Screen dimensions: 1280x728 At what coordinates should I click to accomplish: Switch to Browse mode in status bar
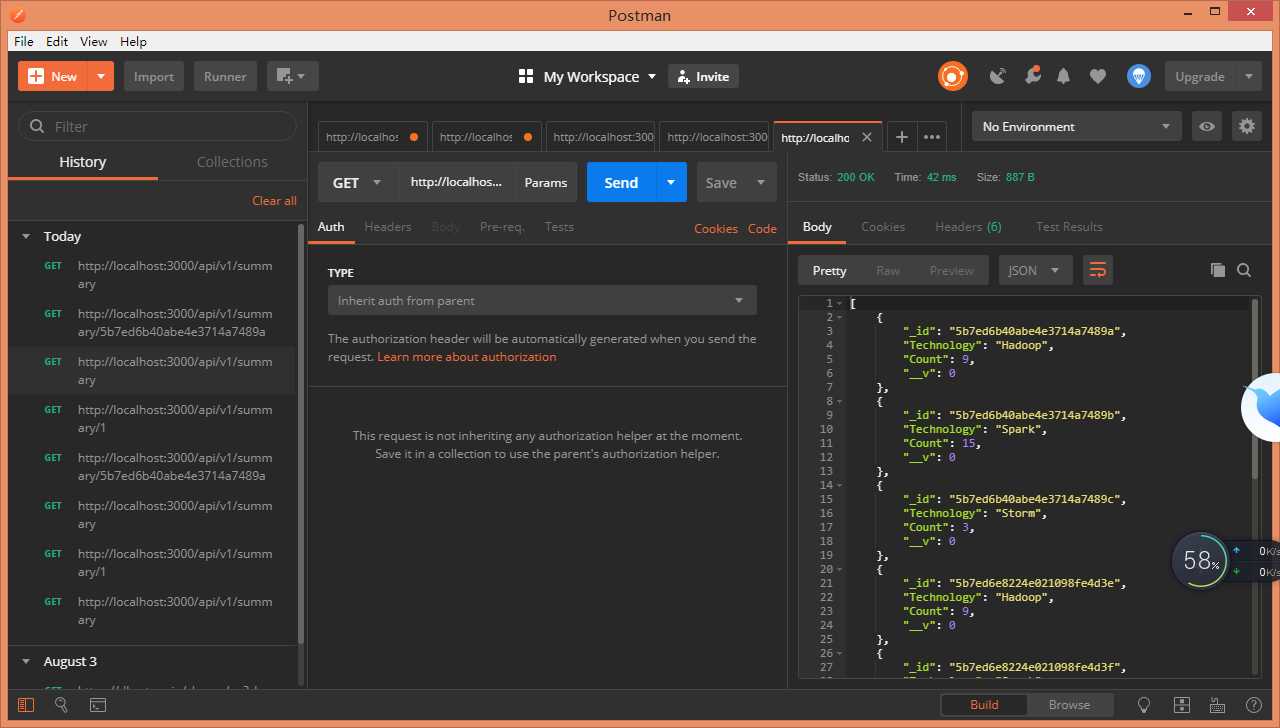[1069, 705]
